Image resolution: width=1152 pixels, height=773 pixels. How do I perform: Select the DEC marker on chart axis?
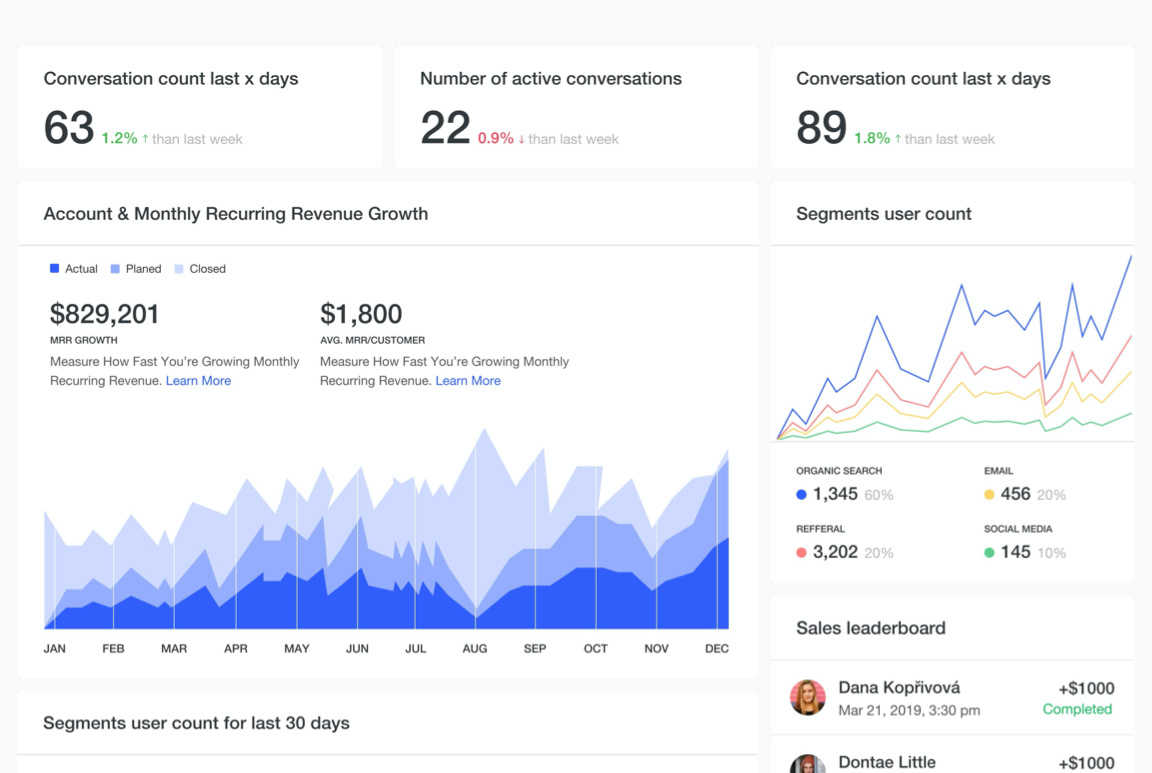click(716, 649)
